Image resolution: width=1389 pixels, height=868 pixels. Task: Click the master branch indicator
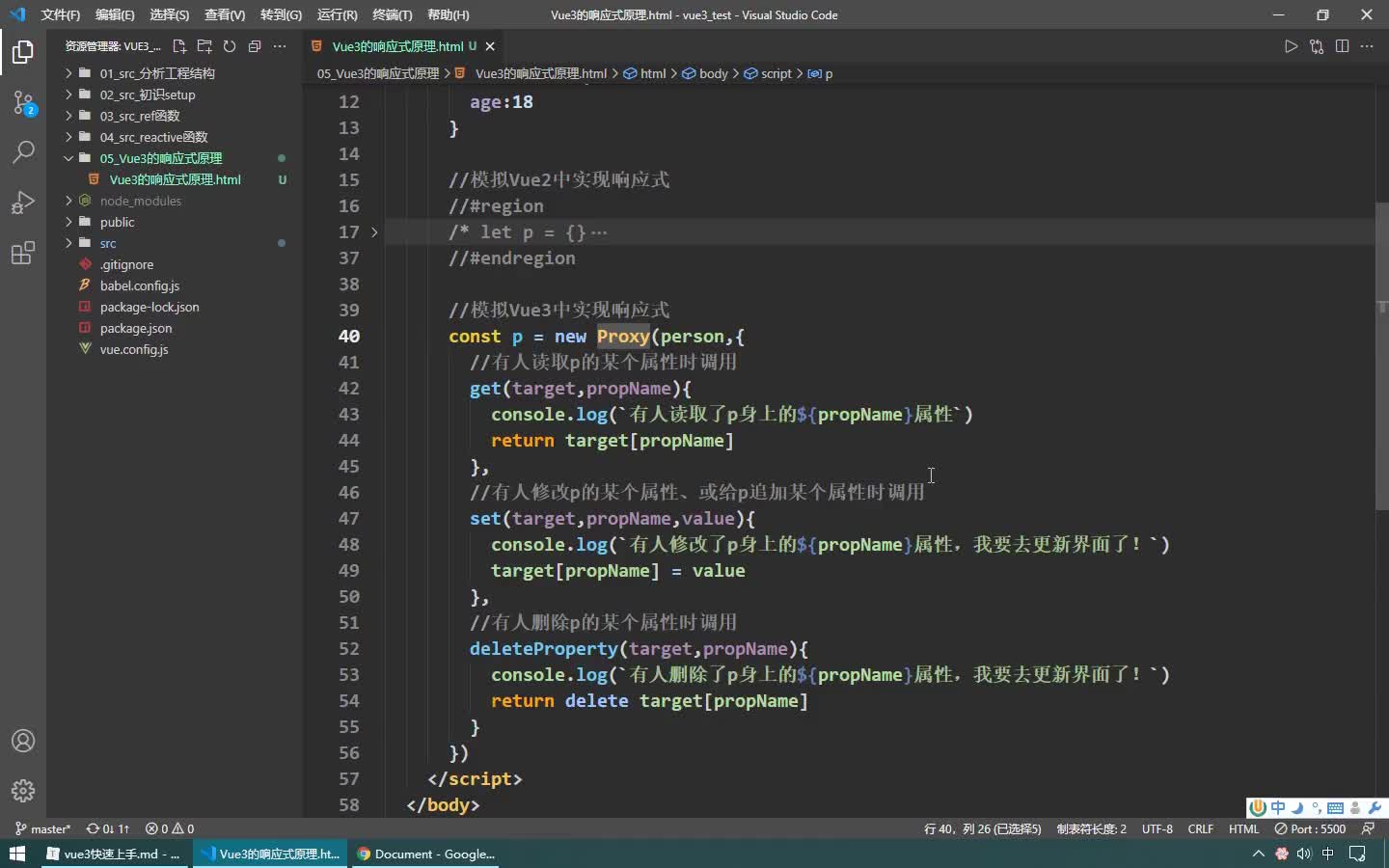point(43,828)
